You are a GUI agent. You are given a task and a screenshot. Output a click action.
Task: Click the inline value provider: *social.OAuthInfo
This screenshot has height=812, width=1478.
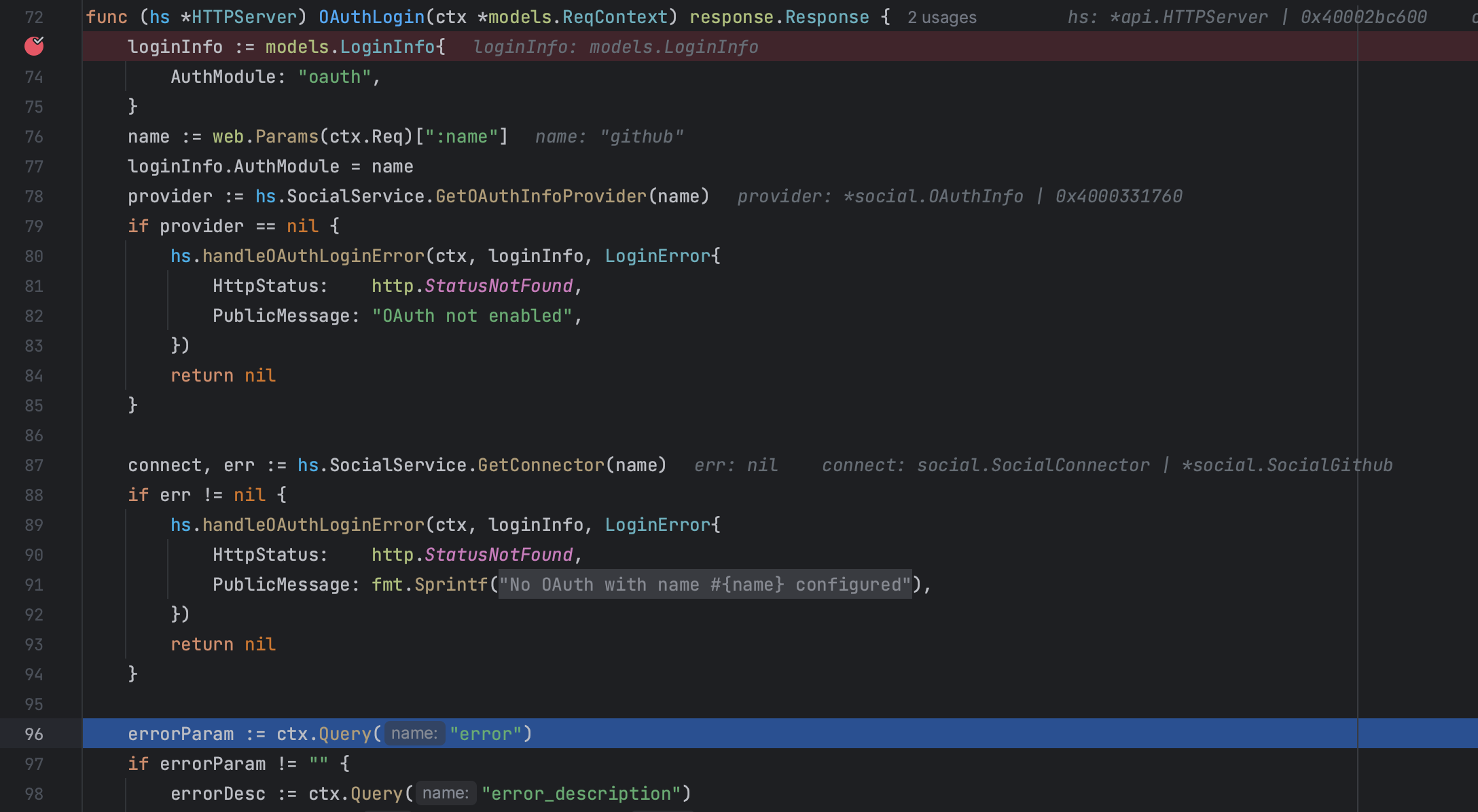coord(881,196)
